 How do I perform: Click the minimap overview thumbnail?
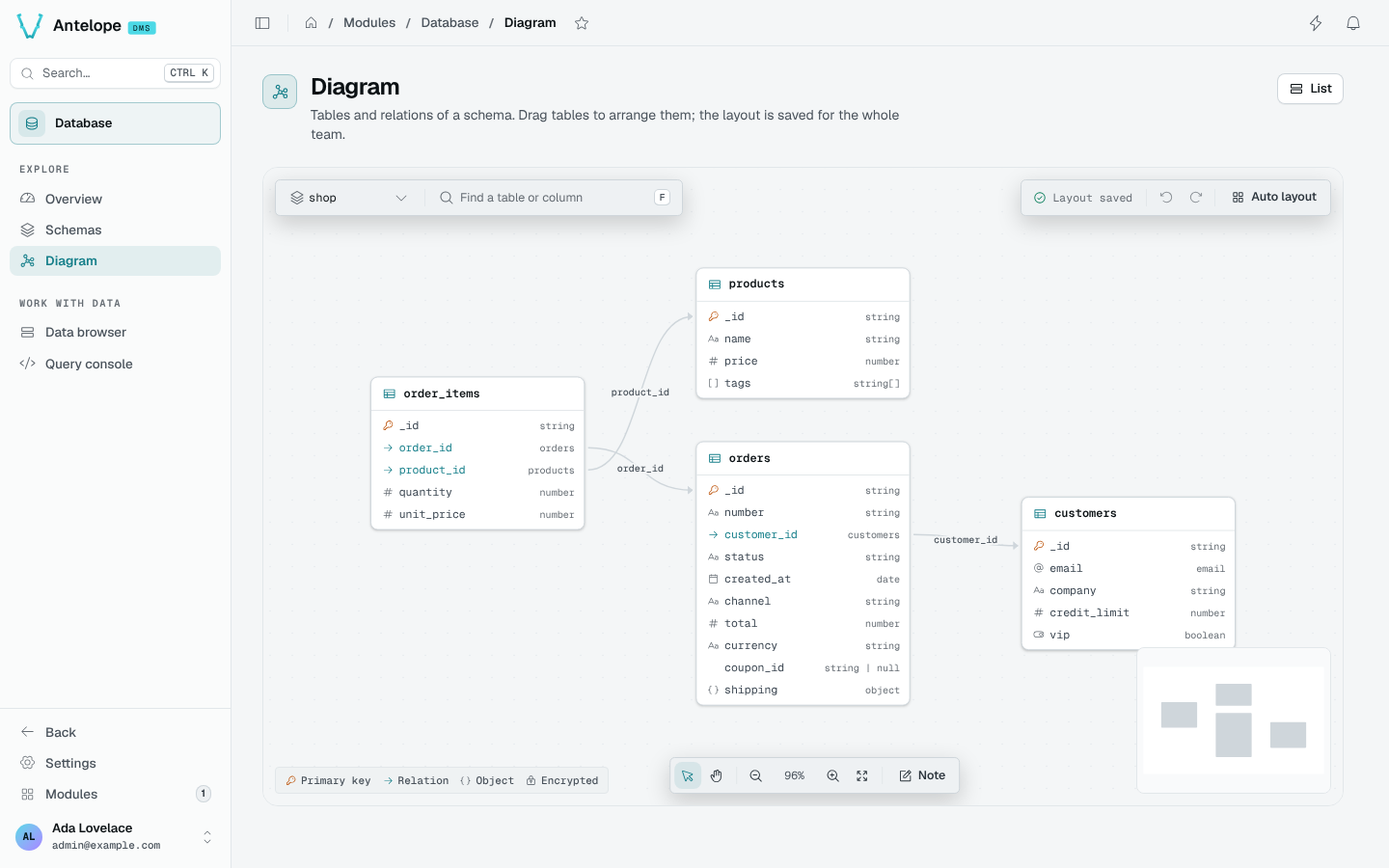(1234, 720)
